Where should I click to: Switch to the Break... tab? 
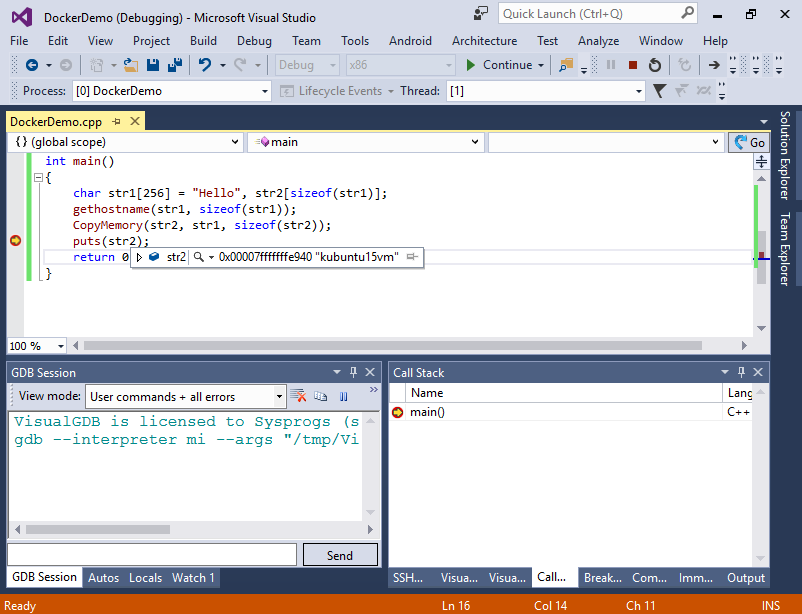tap(603, 578)
